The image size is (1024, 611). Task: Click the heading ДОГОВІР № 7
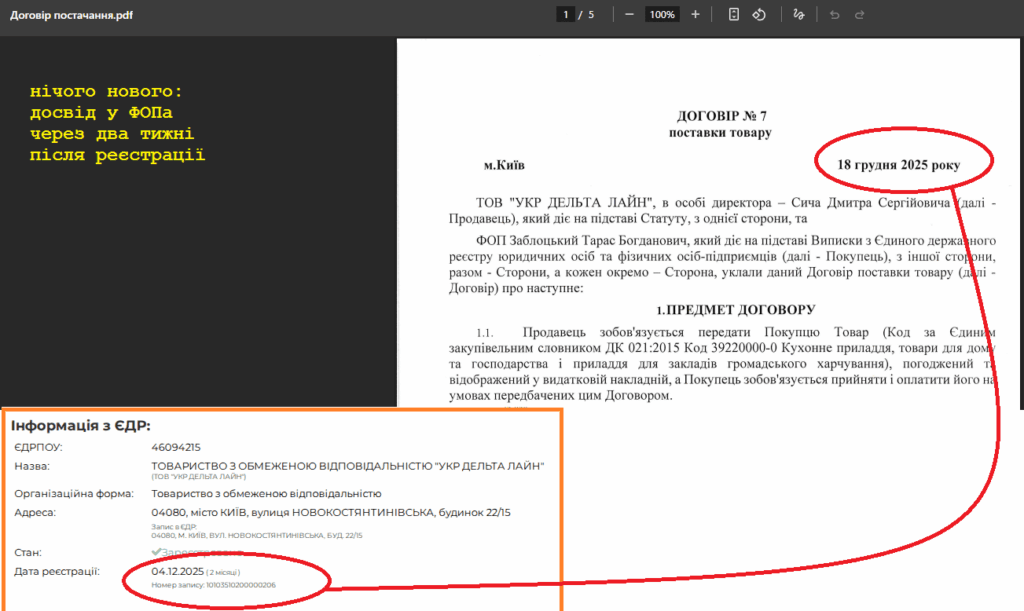(x=720, y=116)
